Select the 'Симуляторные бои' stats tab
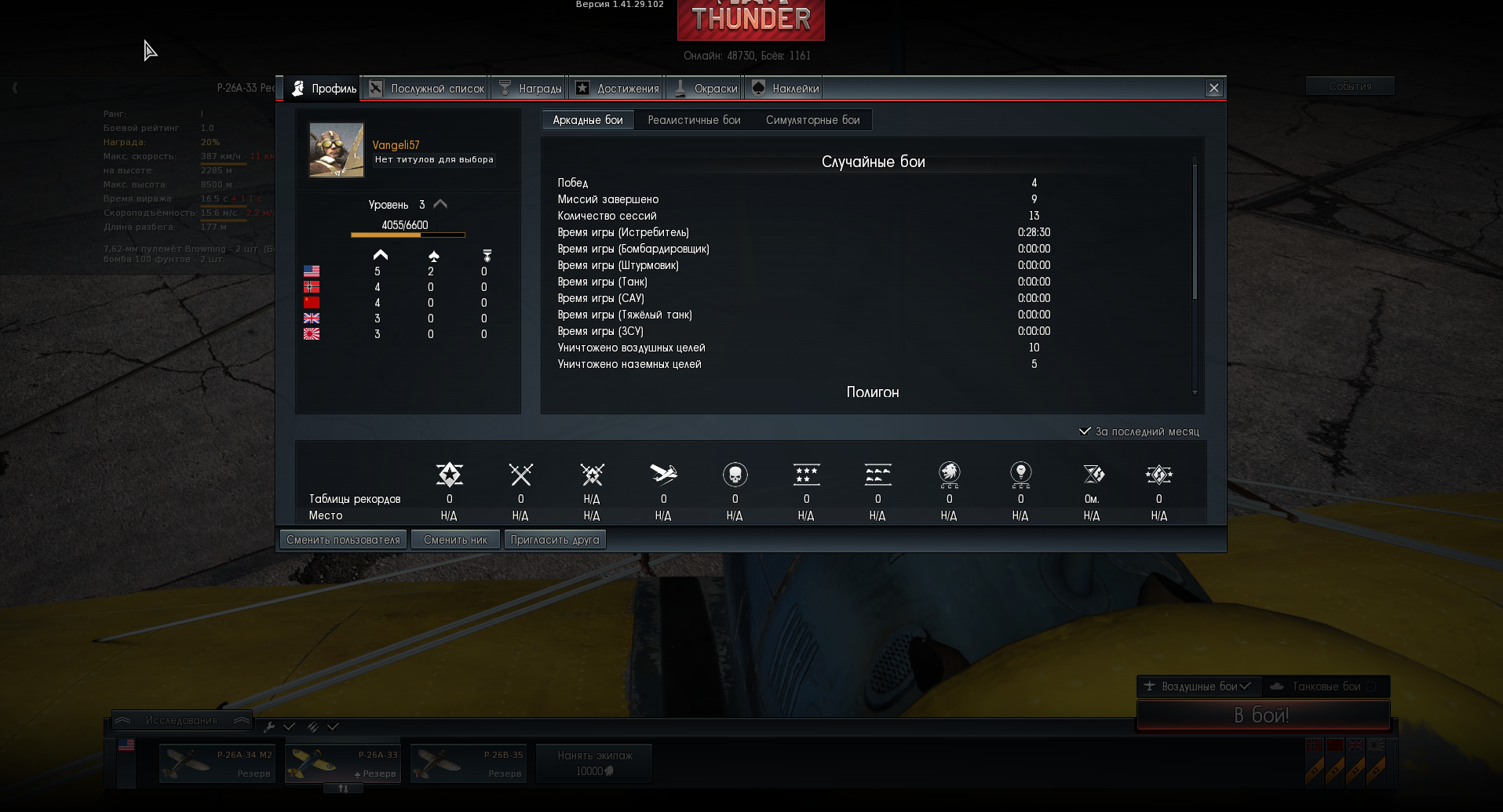This screenshot has height=812, width=1503. tap(813, 120)
